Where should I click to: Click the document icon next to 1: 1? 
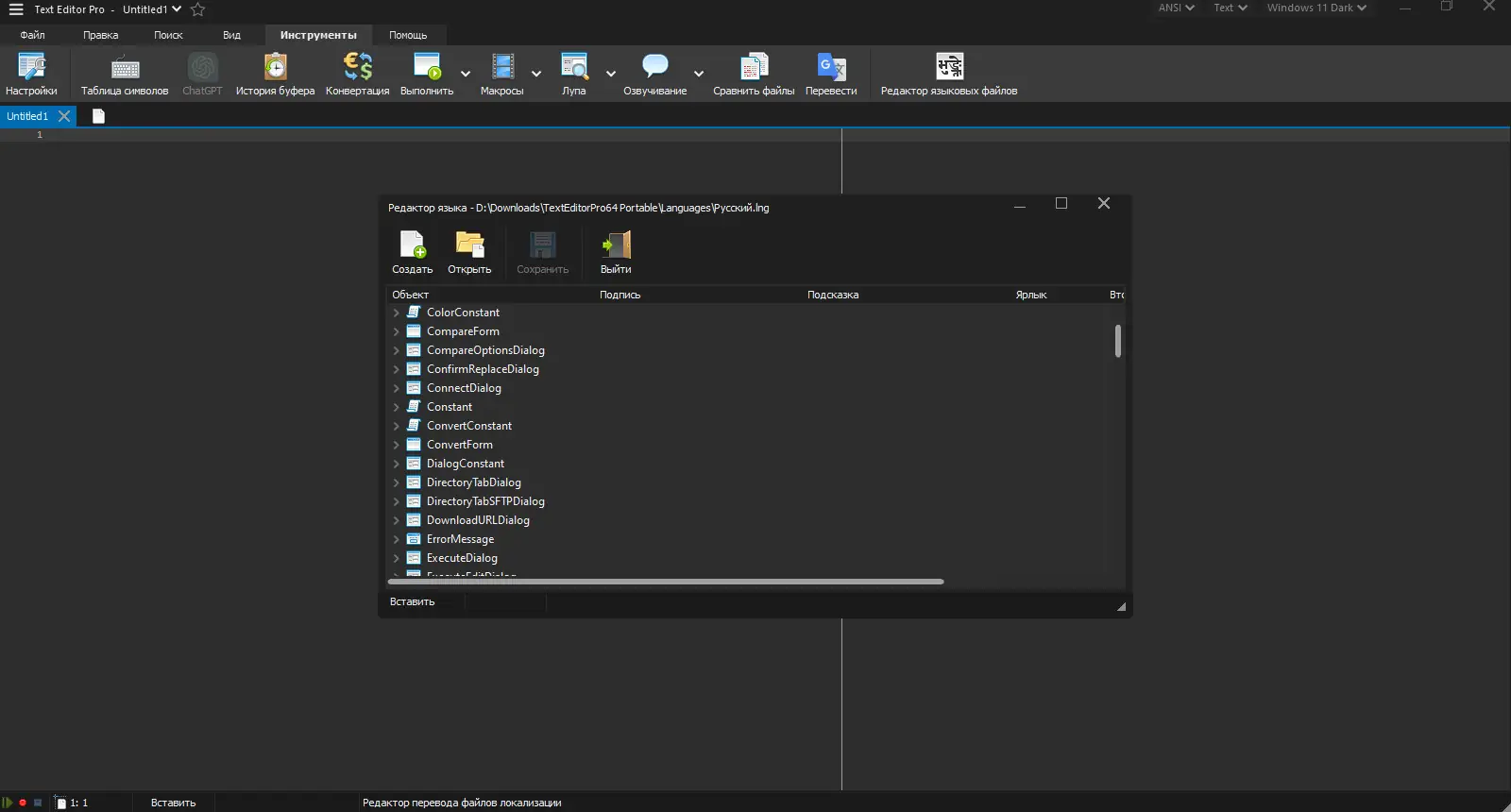(x=61, y=803)
